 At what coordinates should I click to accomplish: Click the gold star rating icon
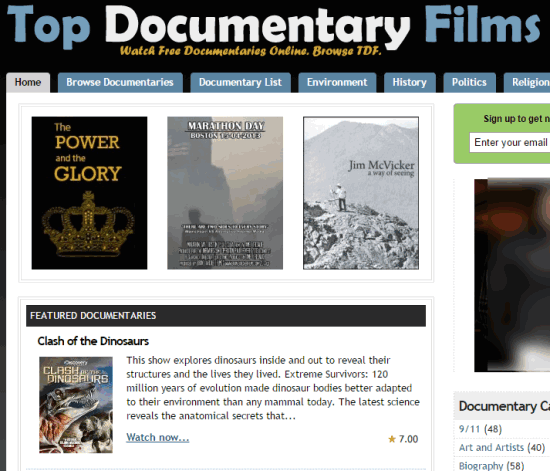tap(392, 439)
